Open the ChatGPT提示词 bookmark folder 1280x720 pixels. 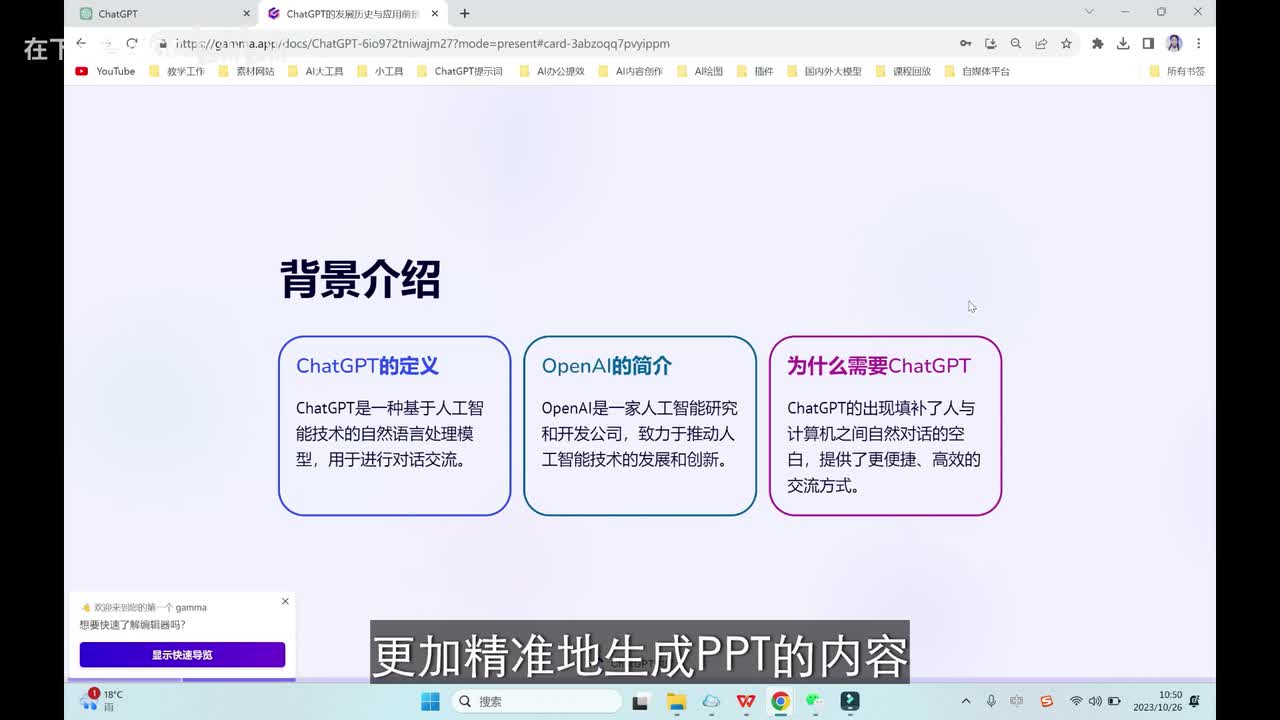(x=460, y=71)
